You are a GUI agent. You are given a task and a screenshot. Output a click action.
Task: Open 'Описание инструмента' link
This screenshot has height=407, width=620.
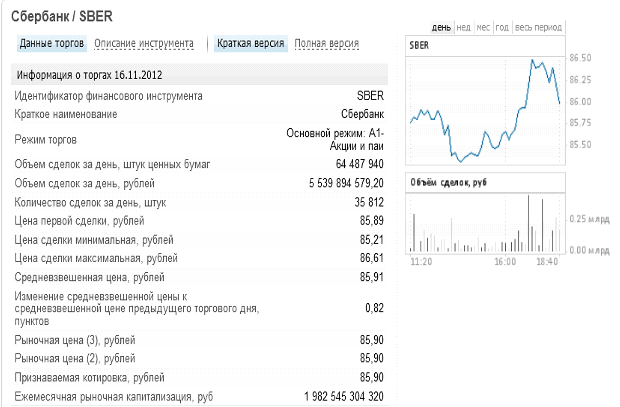(x=144, y=44)
